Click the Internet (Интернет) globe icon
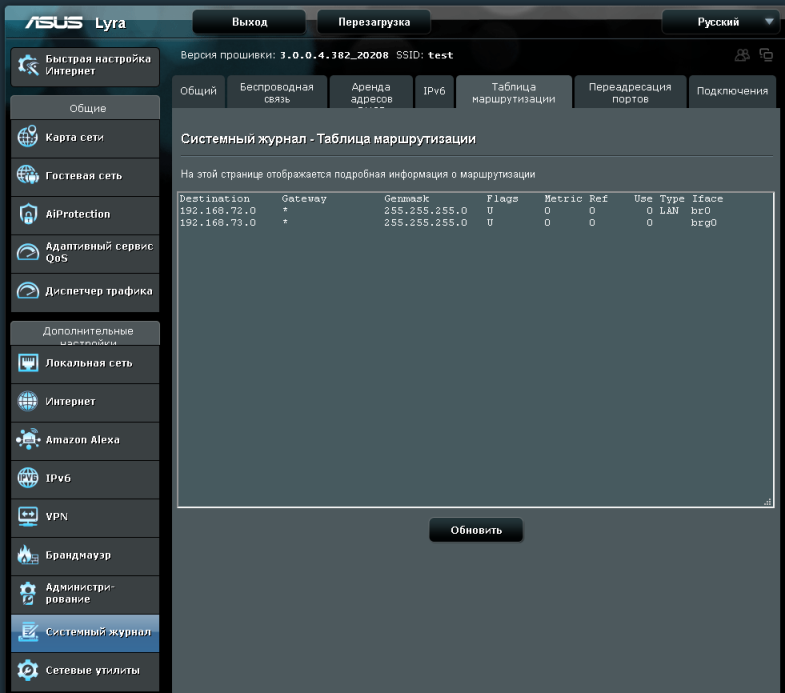Image resolution: width=785 pixels, height=693 pixels. (x=28, y=401)
